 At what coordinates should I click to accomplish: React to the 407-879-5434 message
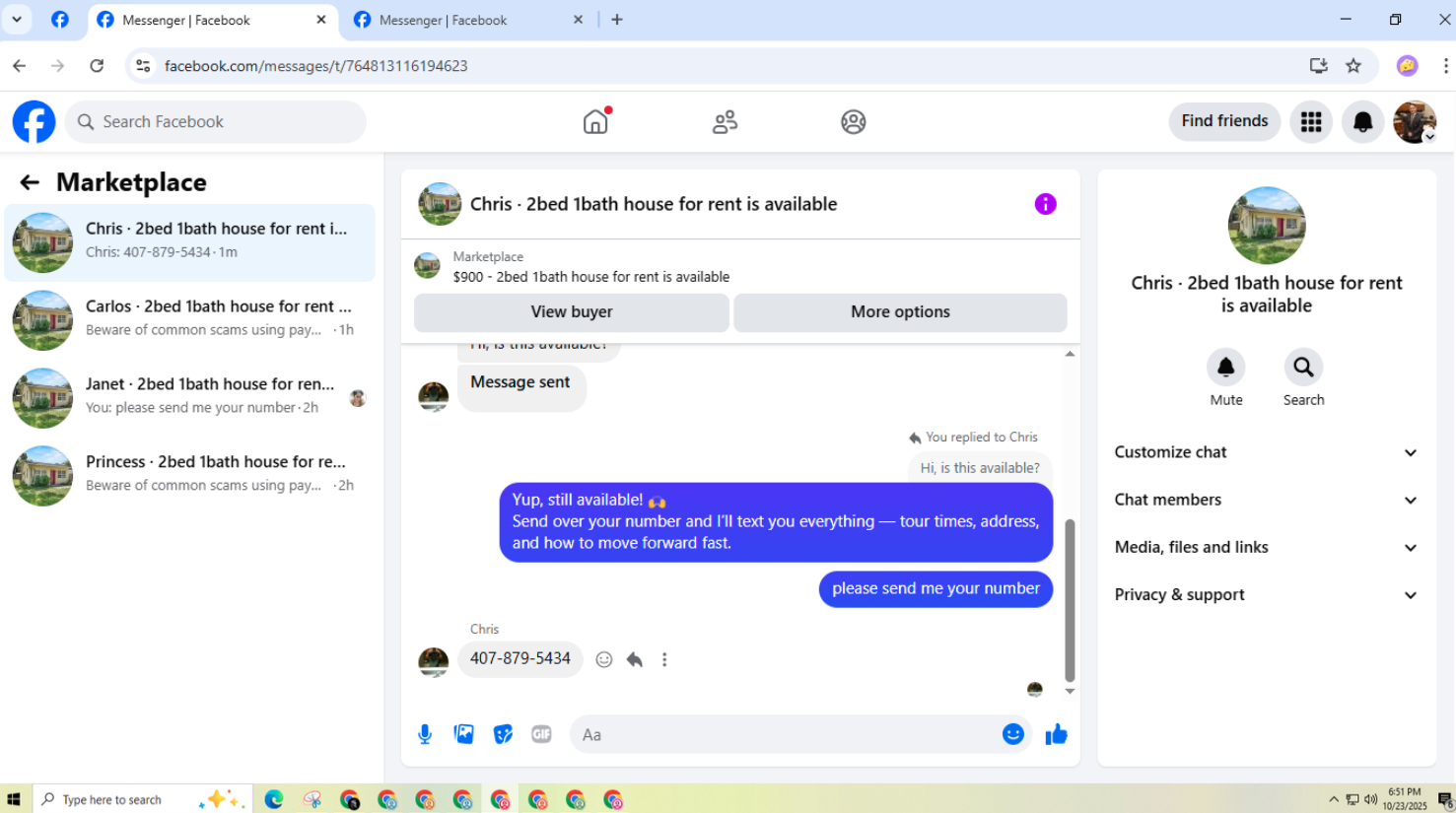click(604, 659)
